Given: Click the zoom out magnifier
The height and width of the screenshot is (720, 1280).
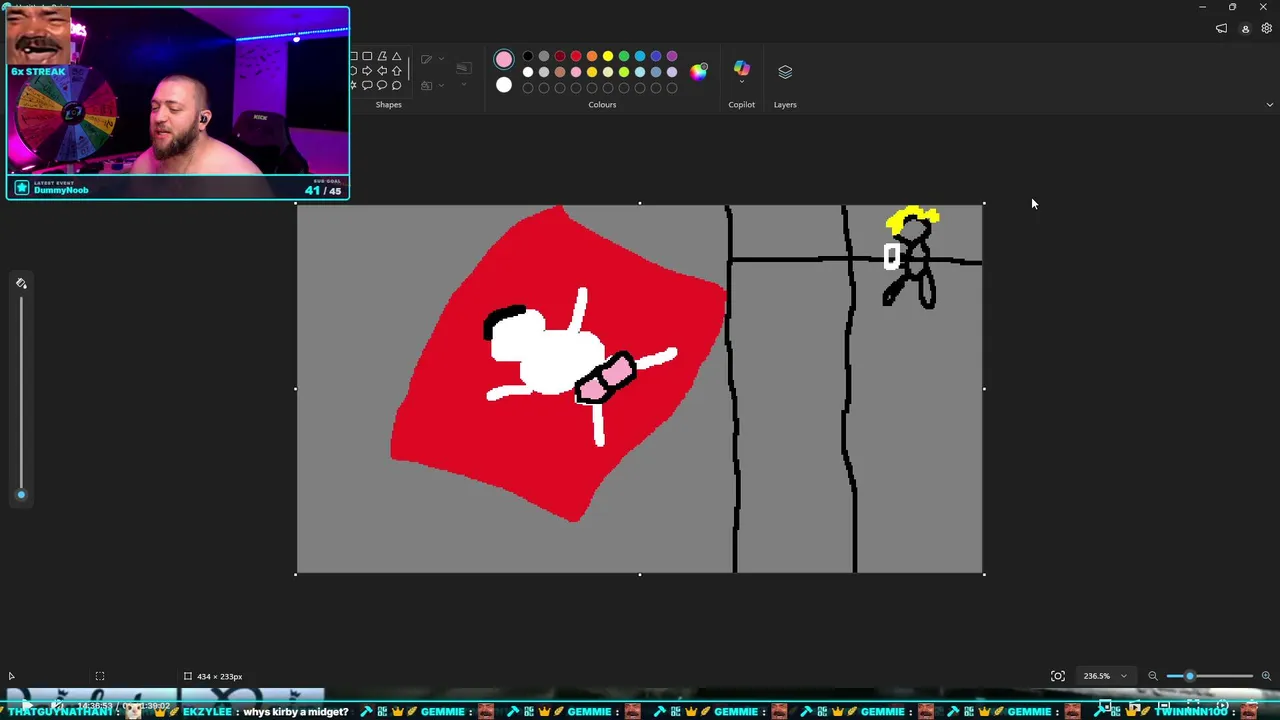Looking at the screenshot, I should coord(1153,676).
